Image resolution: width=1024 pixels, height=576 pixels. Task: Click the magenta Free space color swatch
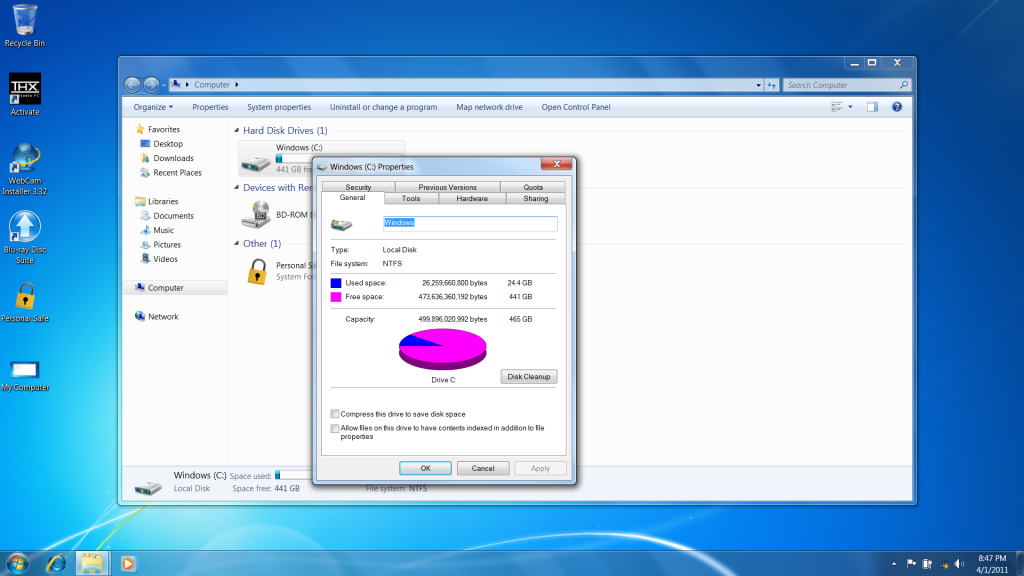click(336, 296)
